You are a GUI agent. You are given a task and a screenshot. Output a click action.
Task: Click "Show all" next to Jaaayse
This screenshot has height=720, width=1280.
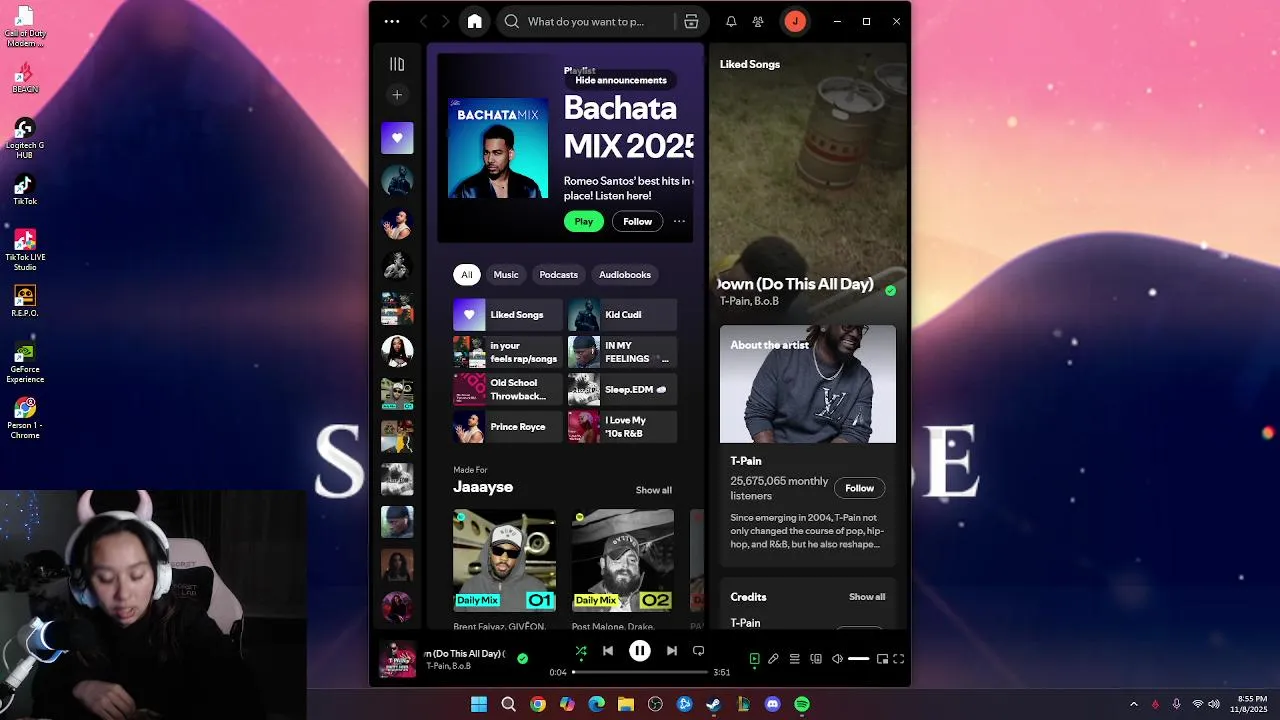click(654, 490)
